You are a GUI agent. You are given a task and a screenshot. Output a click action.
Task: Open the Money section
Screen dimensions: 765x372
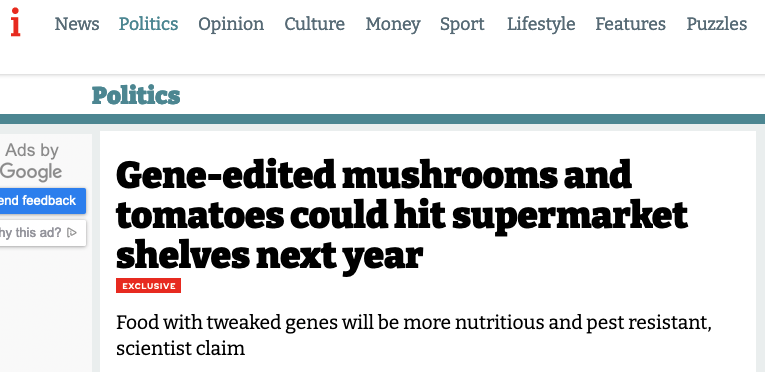[x=393, y=24]
